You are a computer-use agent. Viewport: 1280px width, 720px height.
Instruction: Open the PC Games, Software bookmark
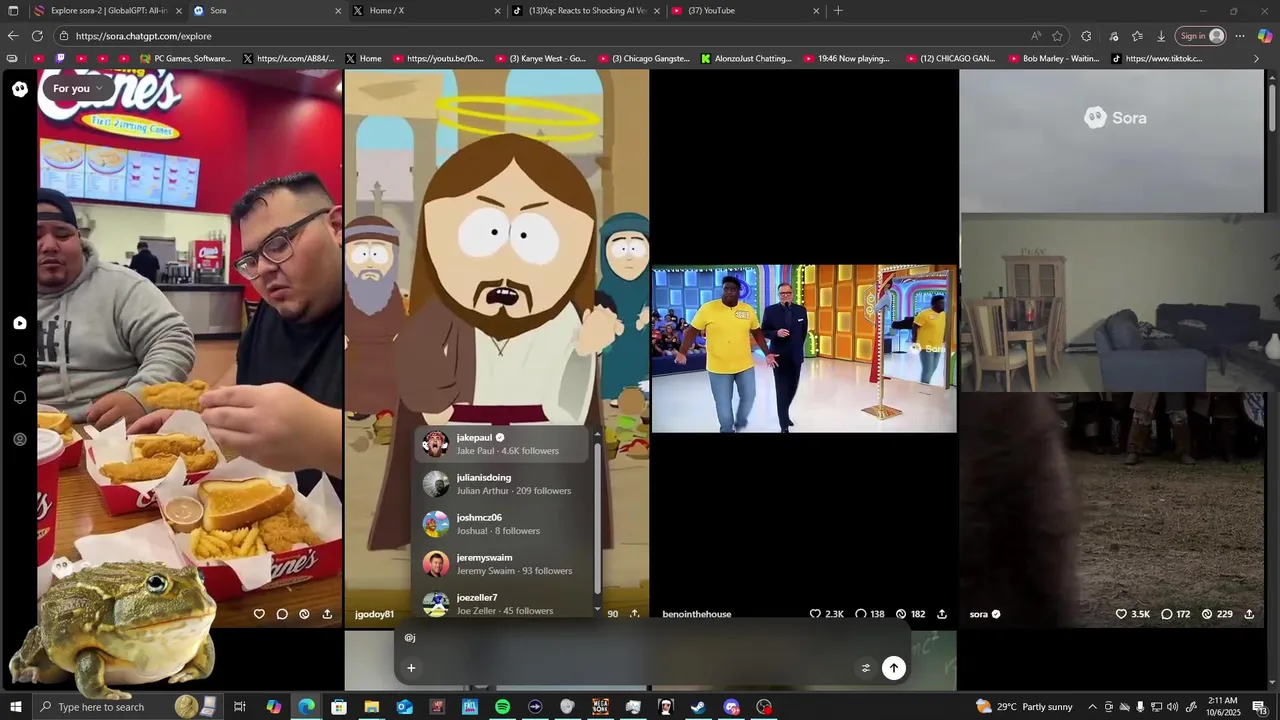(185, 59)
